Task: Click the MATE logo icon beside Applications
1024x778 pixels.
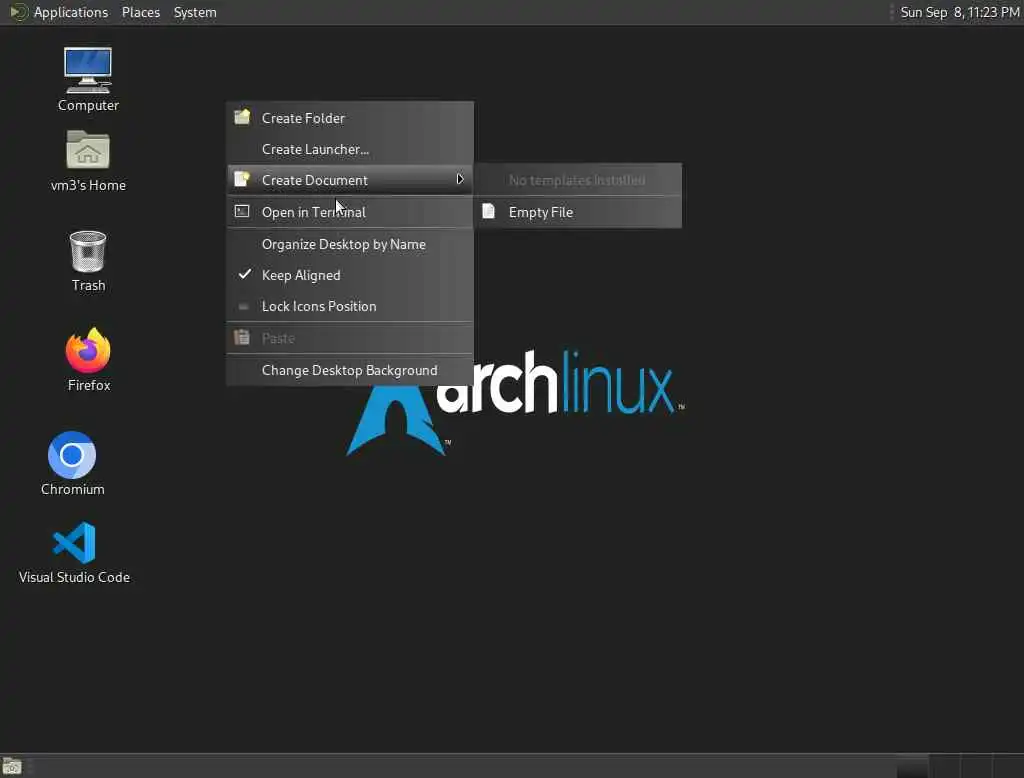Action: click(18, 12)
